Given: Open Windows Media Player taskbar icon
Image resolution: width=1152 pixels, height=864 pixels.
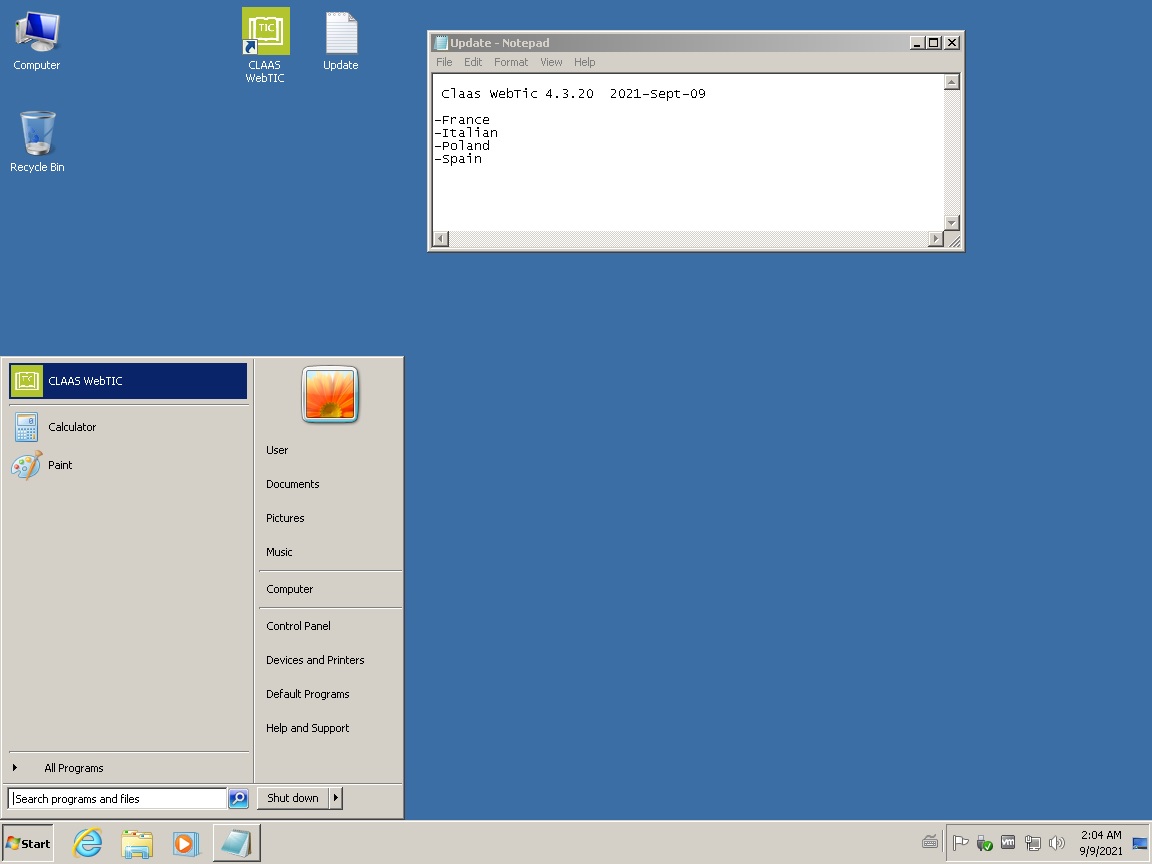Looking at the screenshot, I should coord(186,843).
